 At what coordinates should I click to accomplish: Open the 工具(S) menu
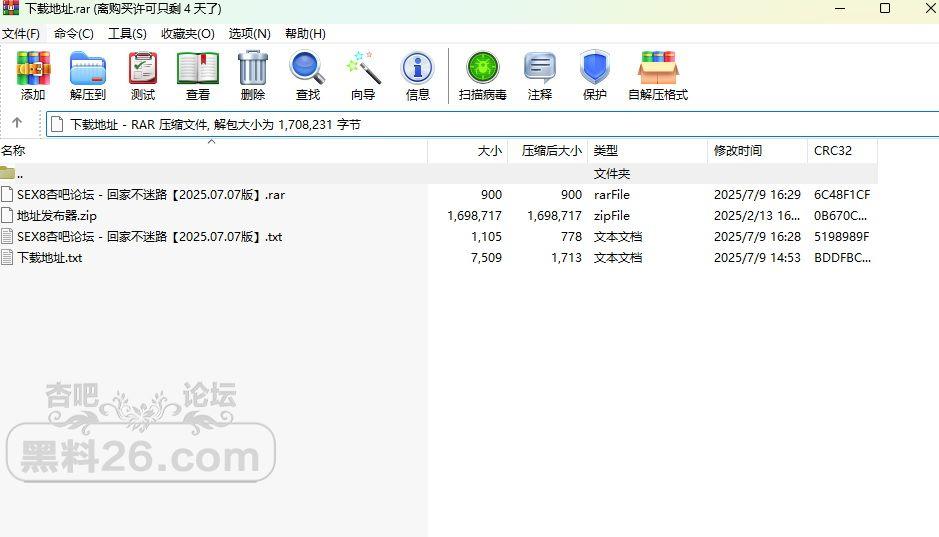pyautogui.click(x=127, y=34)
